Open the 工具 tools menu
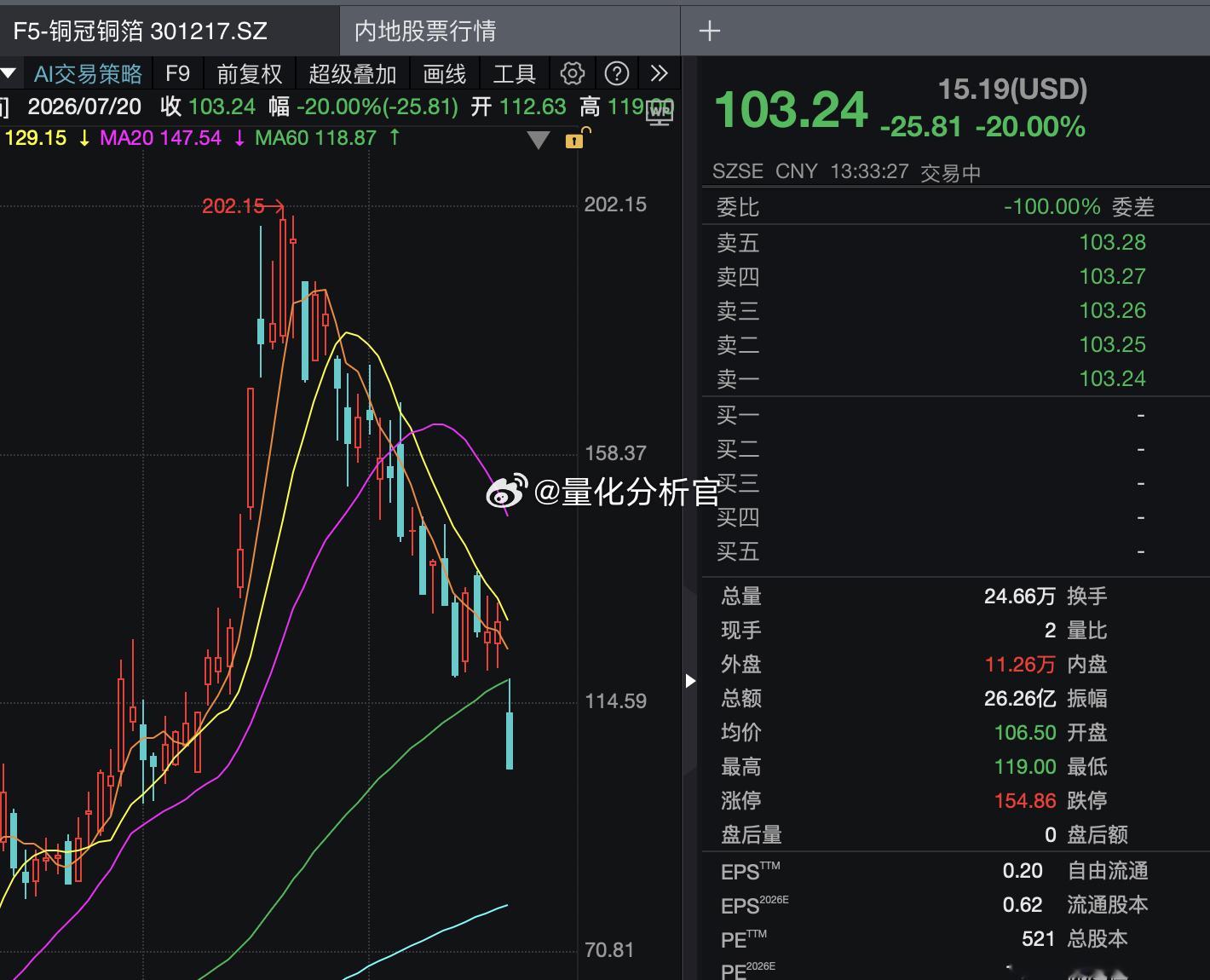Screen dimensions: 1210x980 [x=514, y=74]
